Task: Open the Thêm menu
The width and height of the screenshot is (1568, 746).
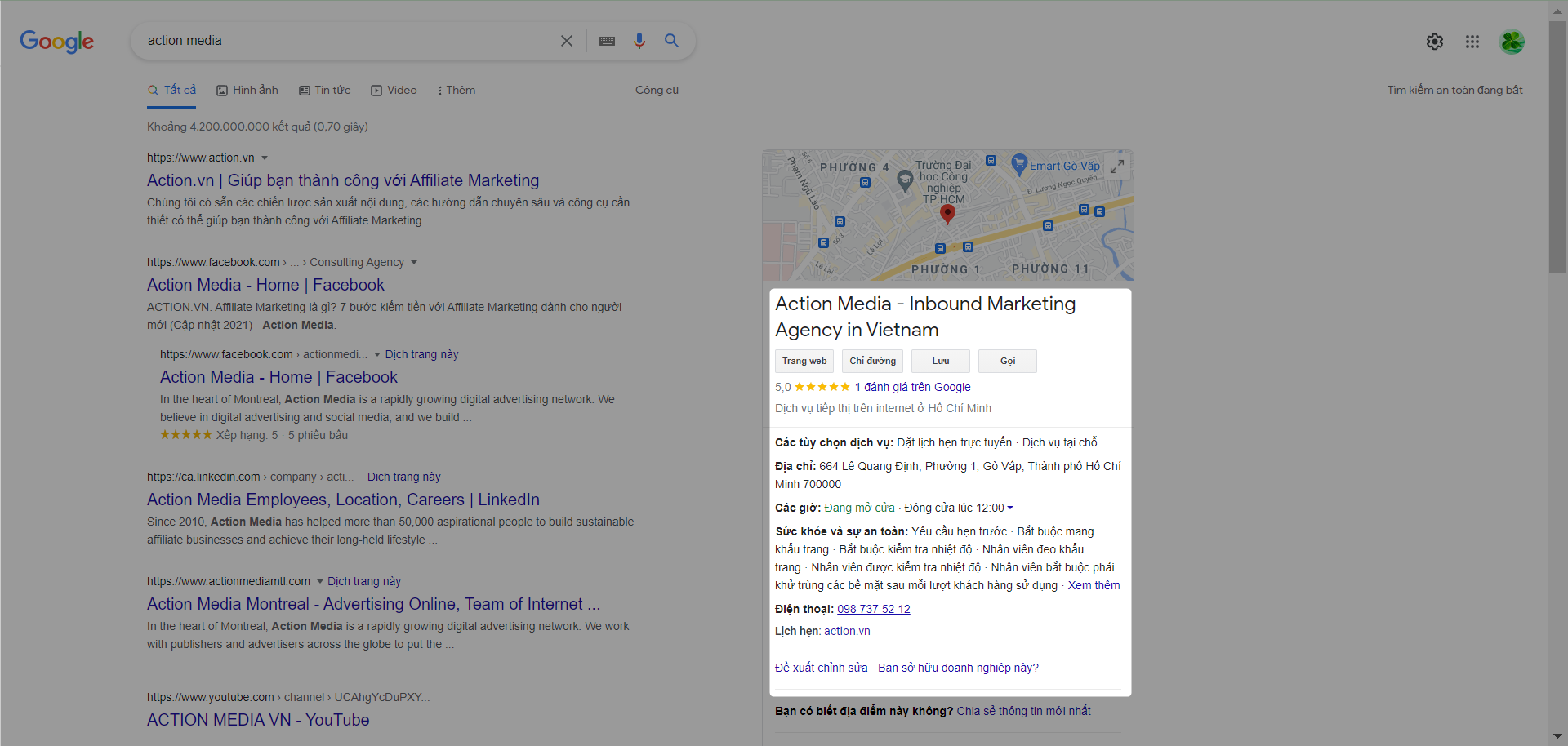Action: tap(457, 90)
